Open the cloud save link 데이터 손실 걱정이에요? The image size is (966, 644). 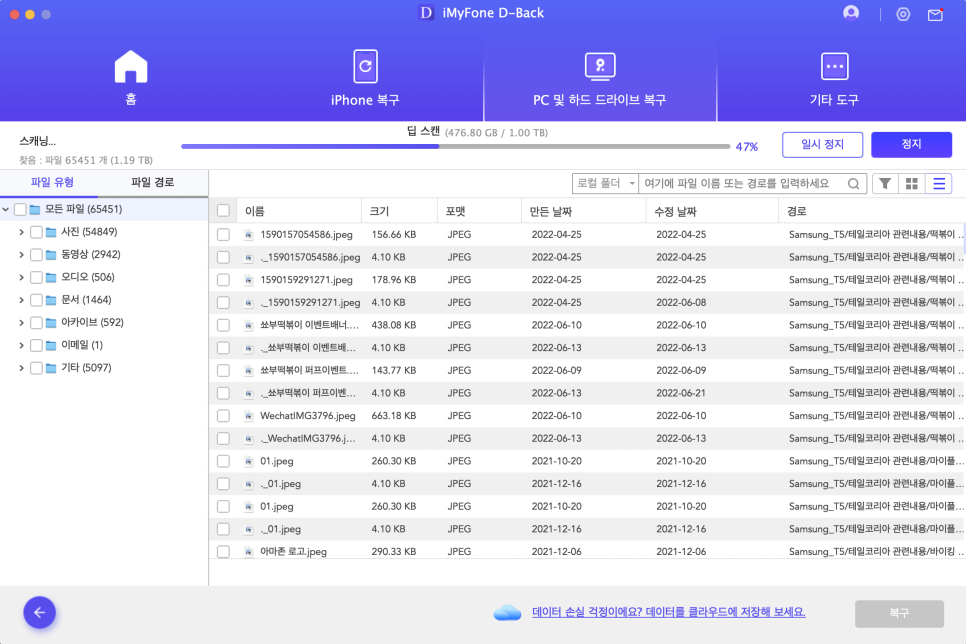pyautogui.click(x=668, y=613)
